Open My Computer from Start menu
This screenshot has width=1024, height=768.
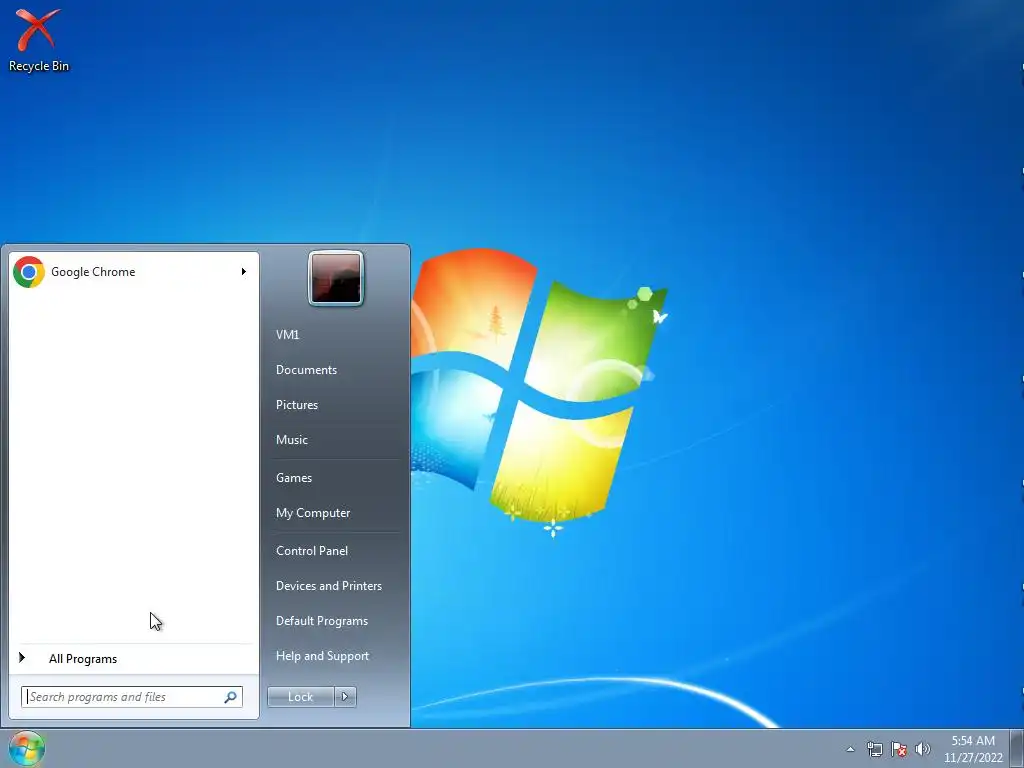(313, 513)
